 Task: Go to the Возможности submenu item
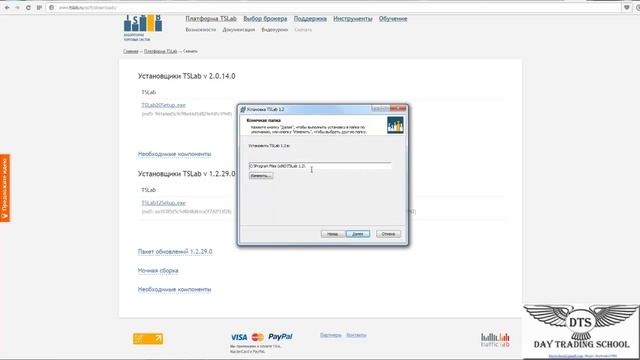pyautogui.click(x=200, y=30)
